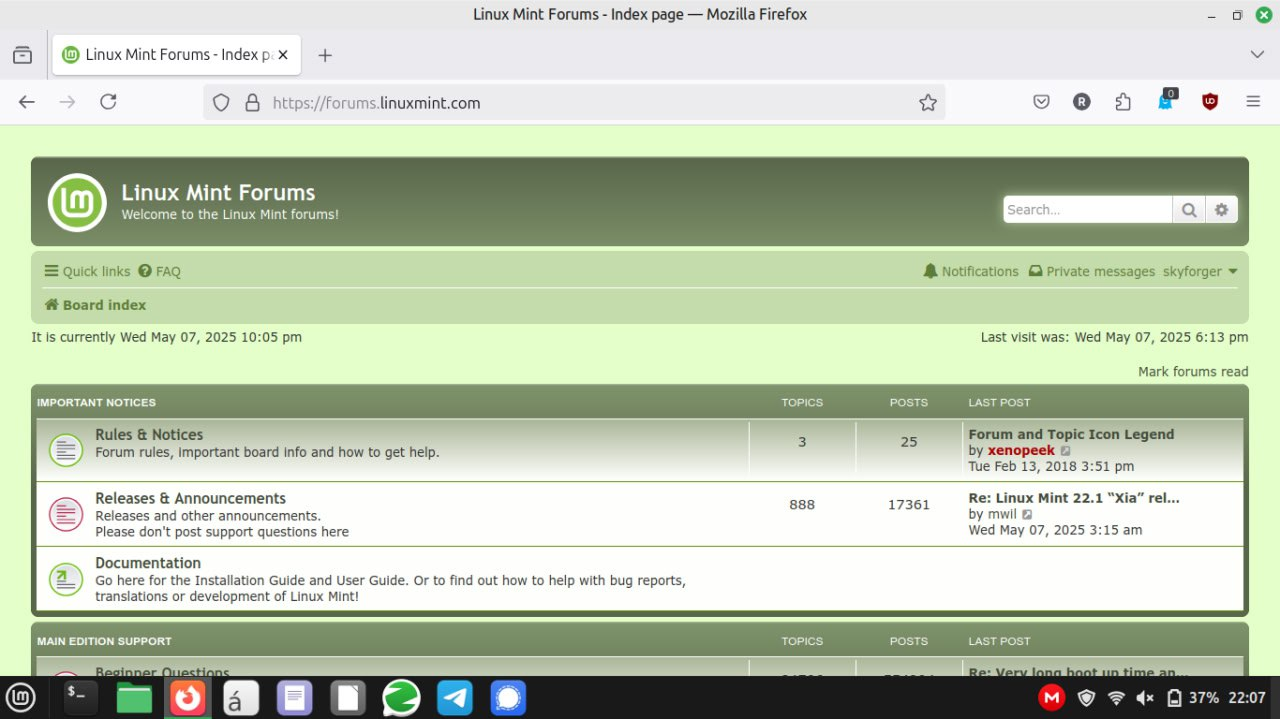Viewport: 1280px width, 719px height.
Task: Open a new browser tab
Action: coord(324,55)
